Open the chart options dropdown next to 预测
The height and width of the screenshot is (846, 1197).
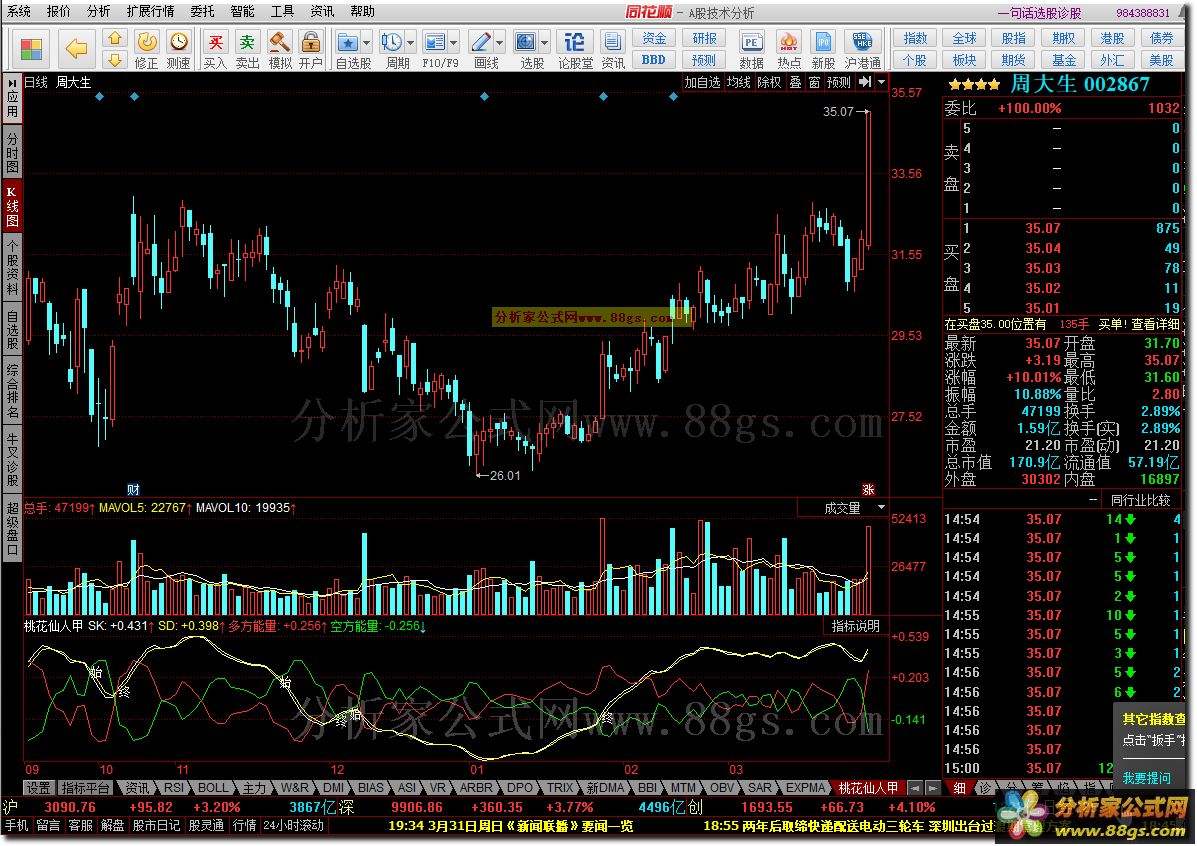point(882,82)
